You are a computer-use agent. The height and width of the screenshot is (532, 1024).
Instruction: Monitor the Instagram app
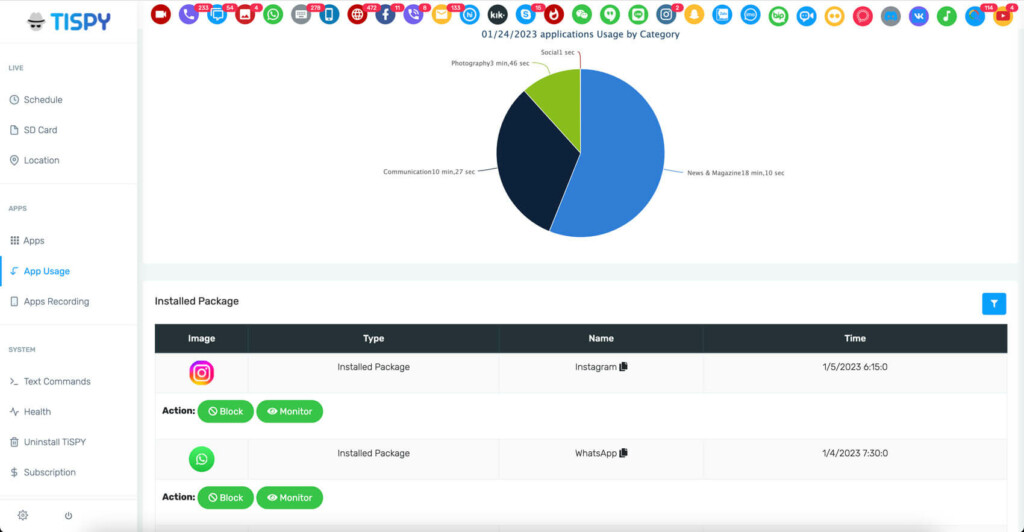[x=290, y=411]
